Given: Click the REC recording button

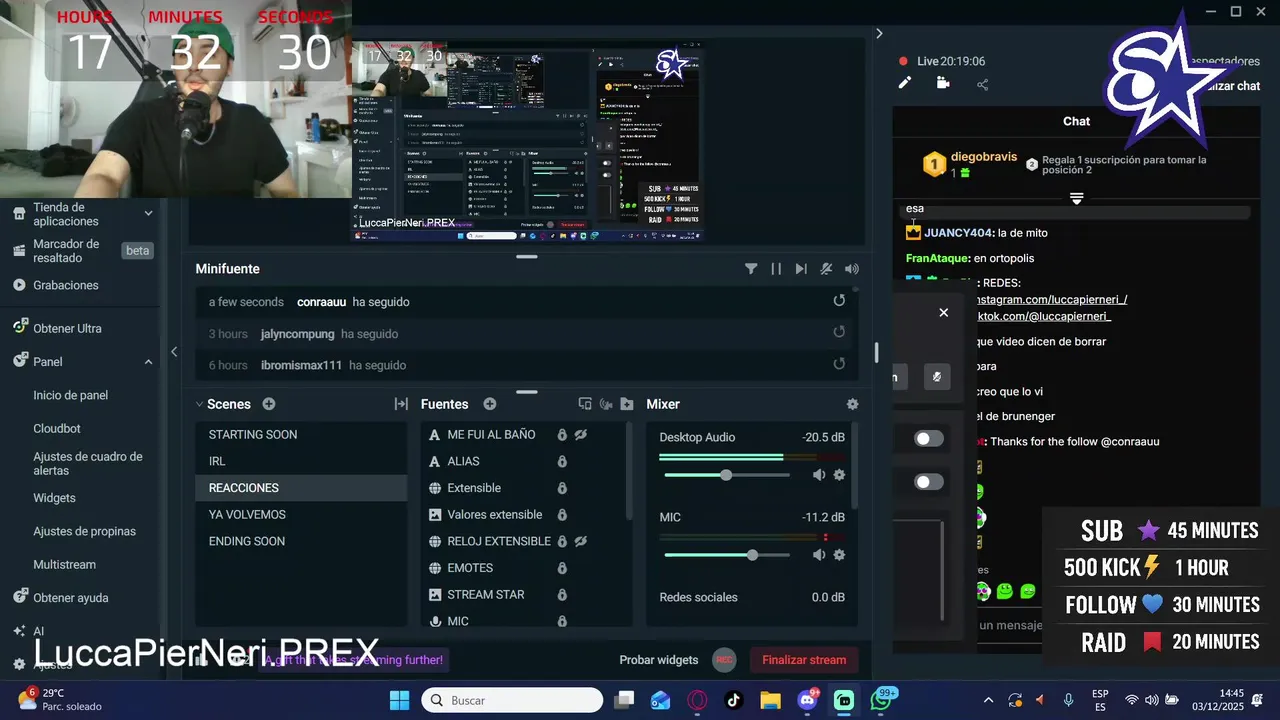Looking at the screenshot, I should tap(724, 660).
